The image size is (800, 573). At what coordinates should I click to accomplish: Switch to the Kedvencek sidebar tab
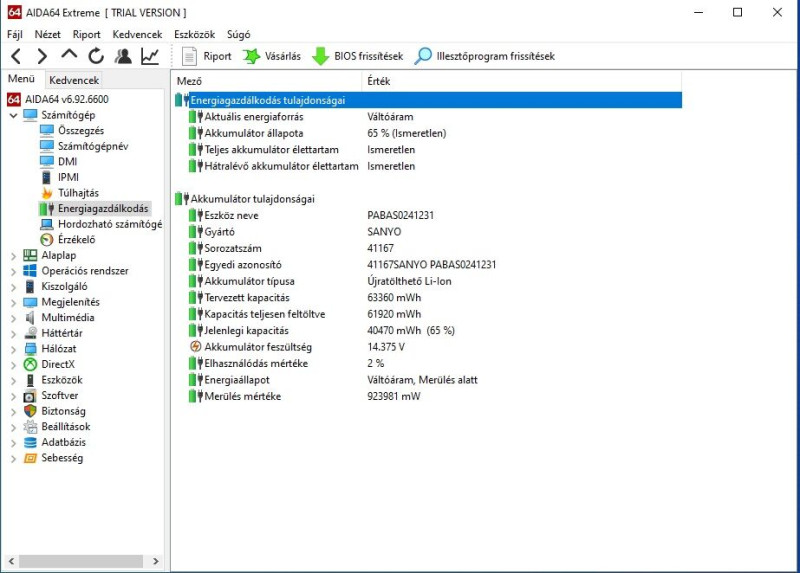click(74, 80)
